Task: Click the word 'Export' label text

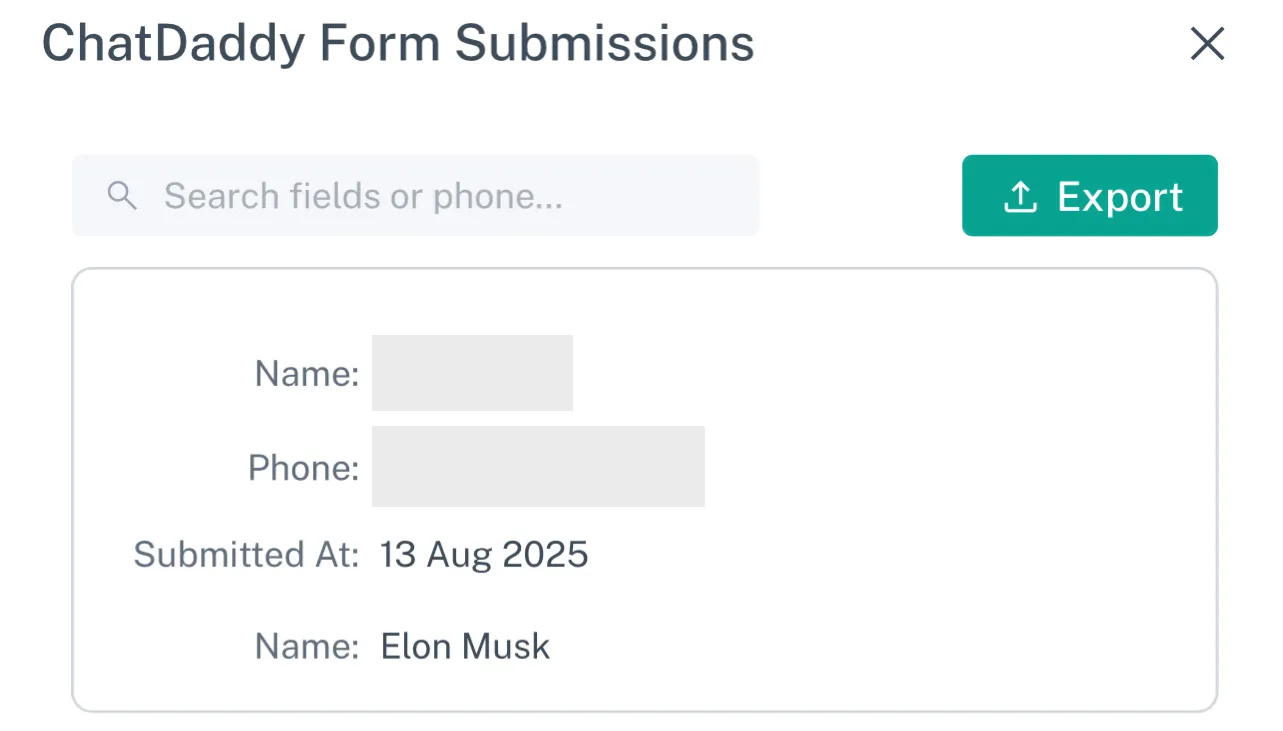Action: 1120,197
